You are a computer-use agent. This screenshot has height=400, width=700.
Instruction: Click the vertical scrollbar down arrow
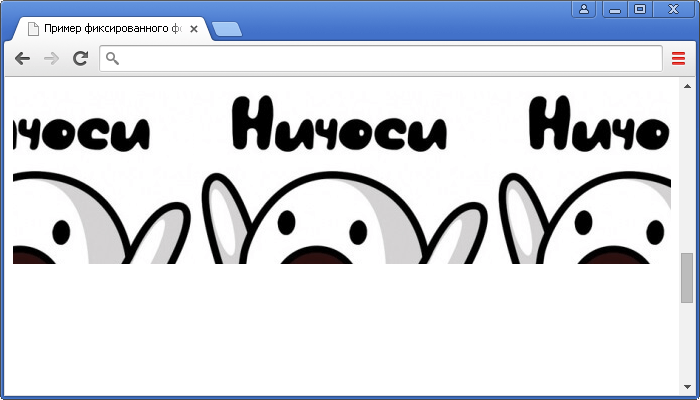687,387
